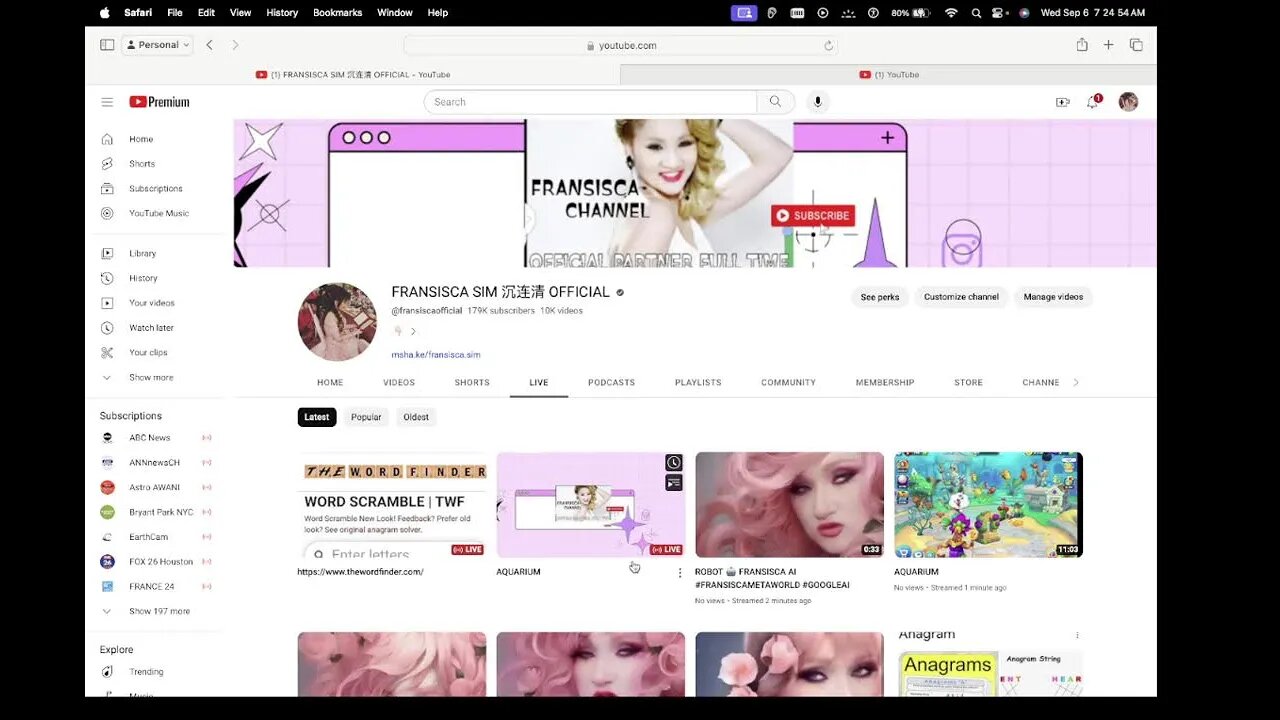The width and height of the screenshot is (1280, 720).
Task: Expand the channel description chevron
Action: pos(413,332)
